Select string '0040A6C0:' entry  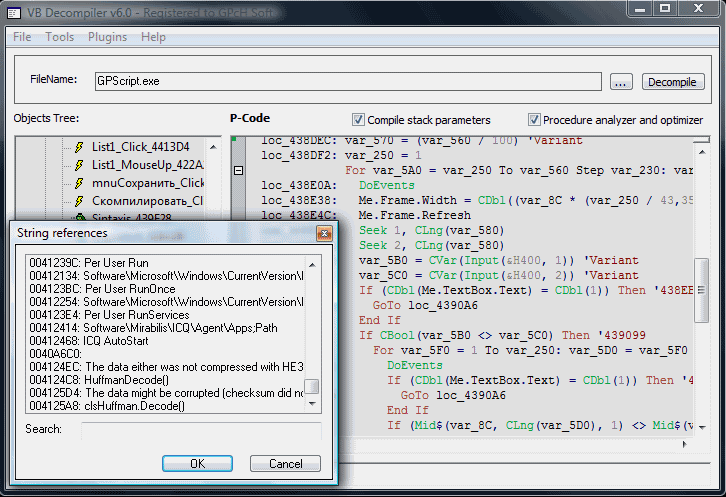(56, 354)
